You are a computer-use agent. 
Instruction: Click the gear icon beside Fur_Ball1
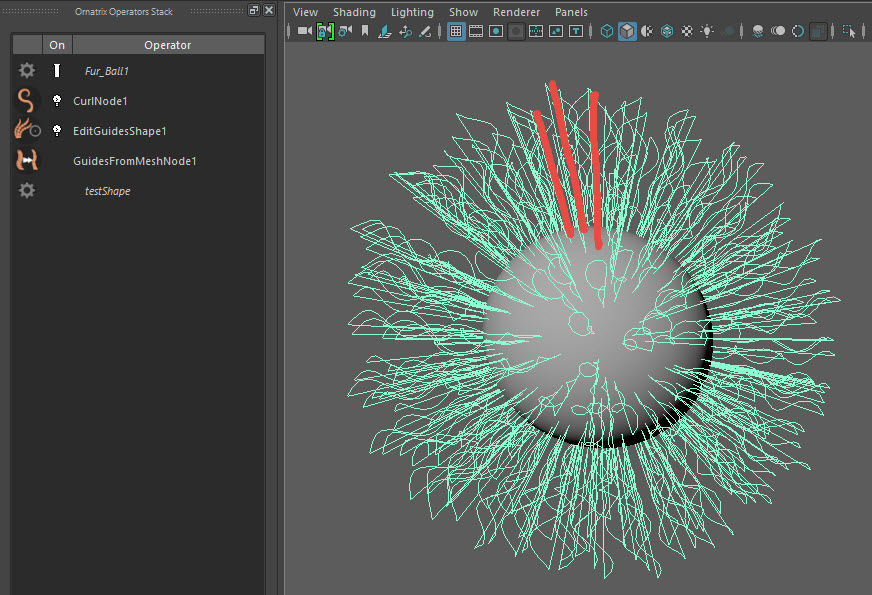pyautogui.click(x=27, y=71)
